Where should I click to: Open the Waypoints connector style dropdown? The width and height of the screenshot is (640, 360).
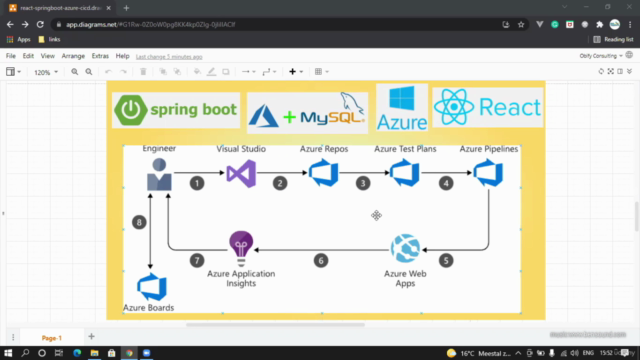pos(269,72)
